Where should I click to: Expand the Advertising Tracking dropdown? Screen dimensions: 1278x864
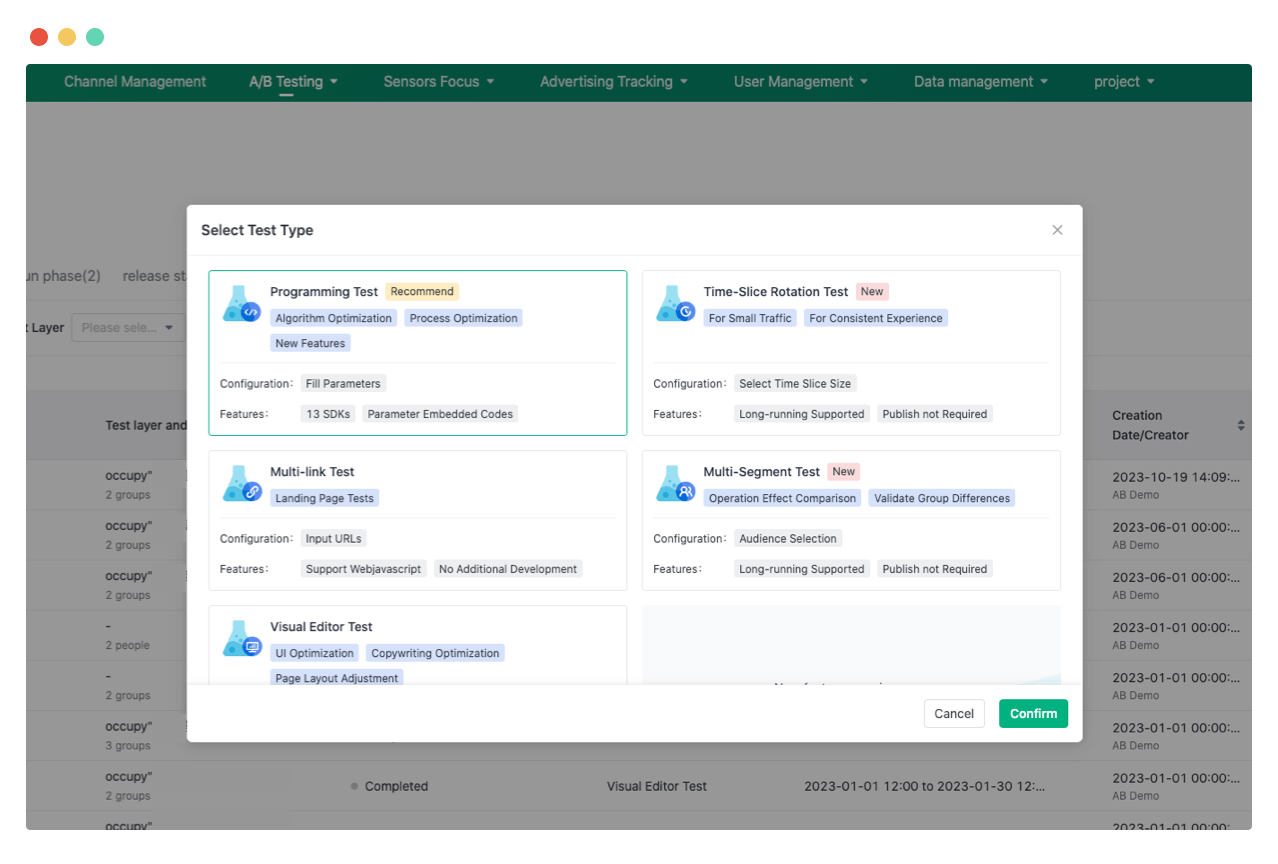click(x=613, y=82)
